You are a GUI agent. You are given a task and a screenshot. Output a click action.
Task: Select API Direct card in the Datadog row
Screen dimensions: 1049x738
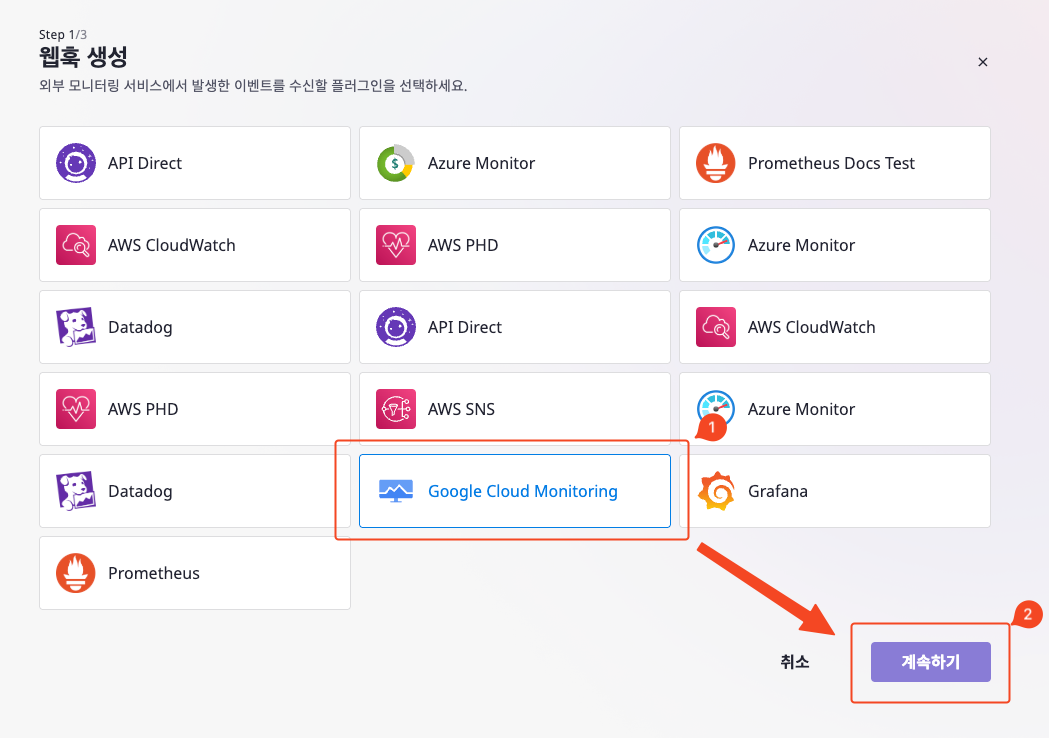point(514,327)
